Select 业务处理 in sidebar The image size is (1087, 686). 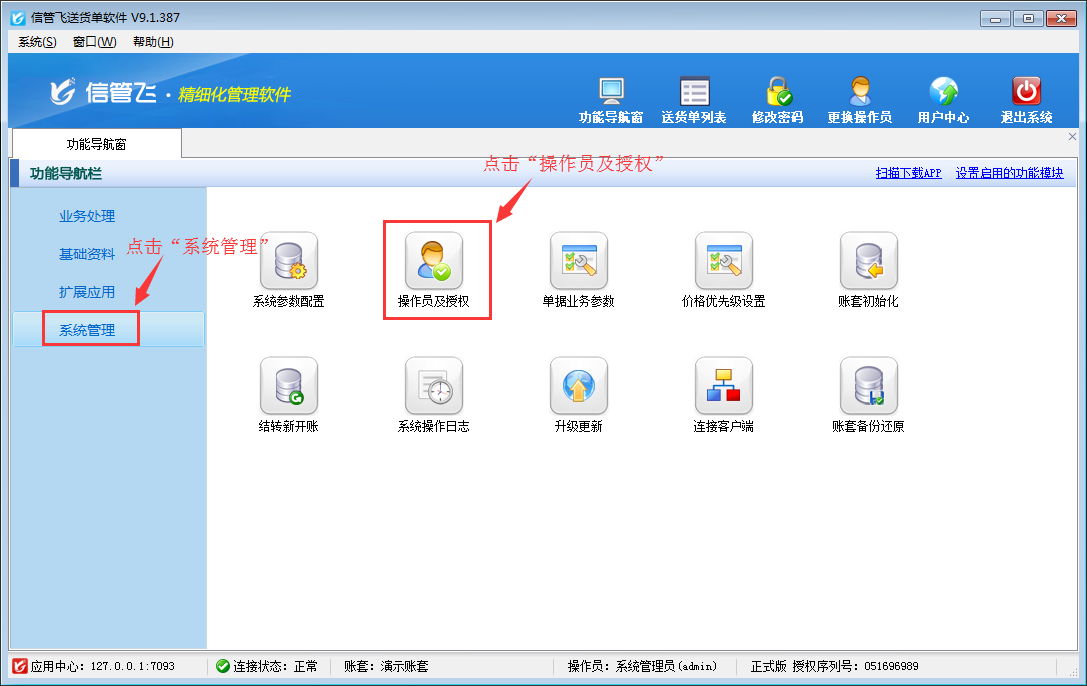click(87, 216)
